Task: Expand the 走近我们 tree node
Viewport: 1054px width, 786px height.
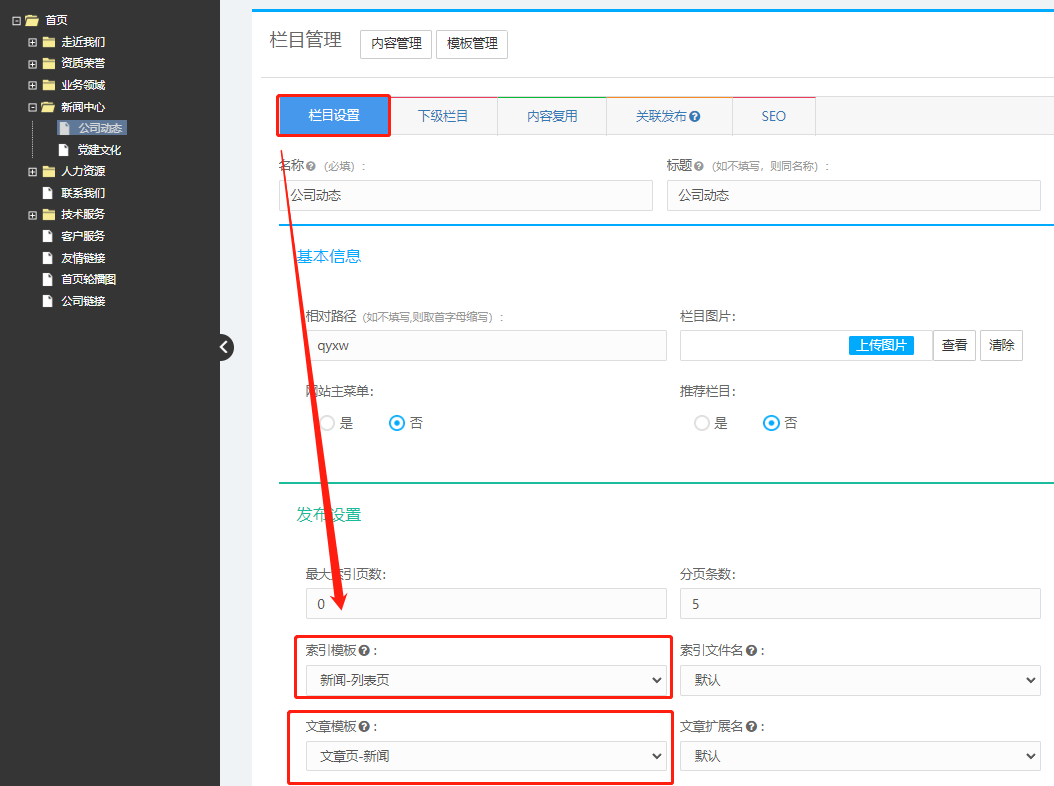Action: 33,42
